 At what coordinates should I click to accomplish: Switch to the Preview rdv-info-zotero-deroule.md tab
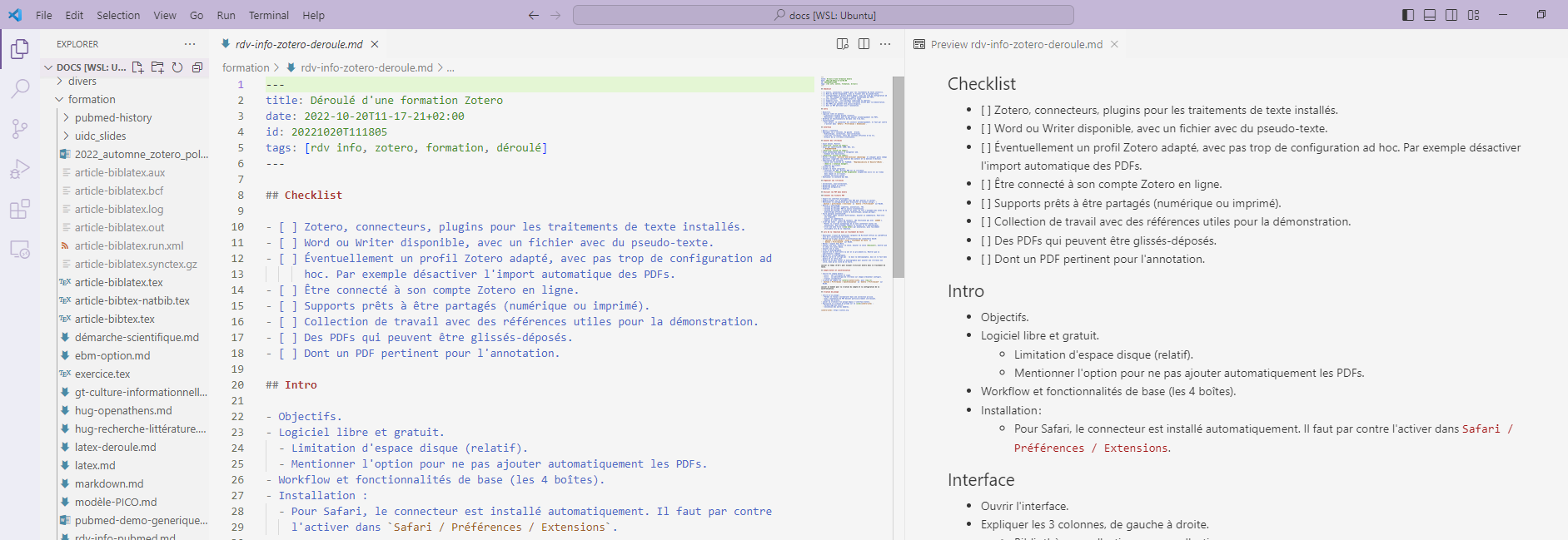coord(1016,44)
